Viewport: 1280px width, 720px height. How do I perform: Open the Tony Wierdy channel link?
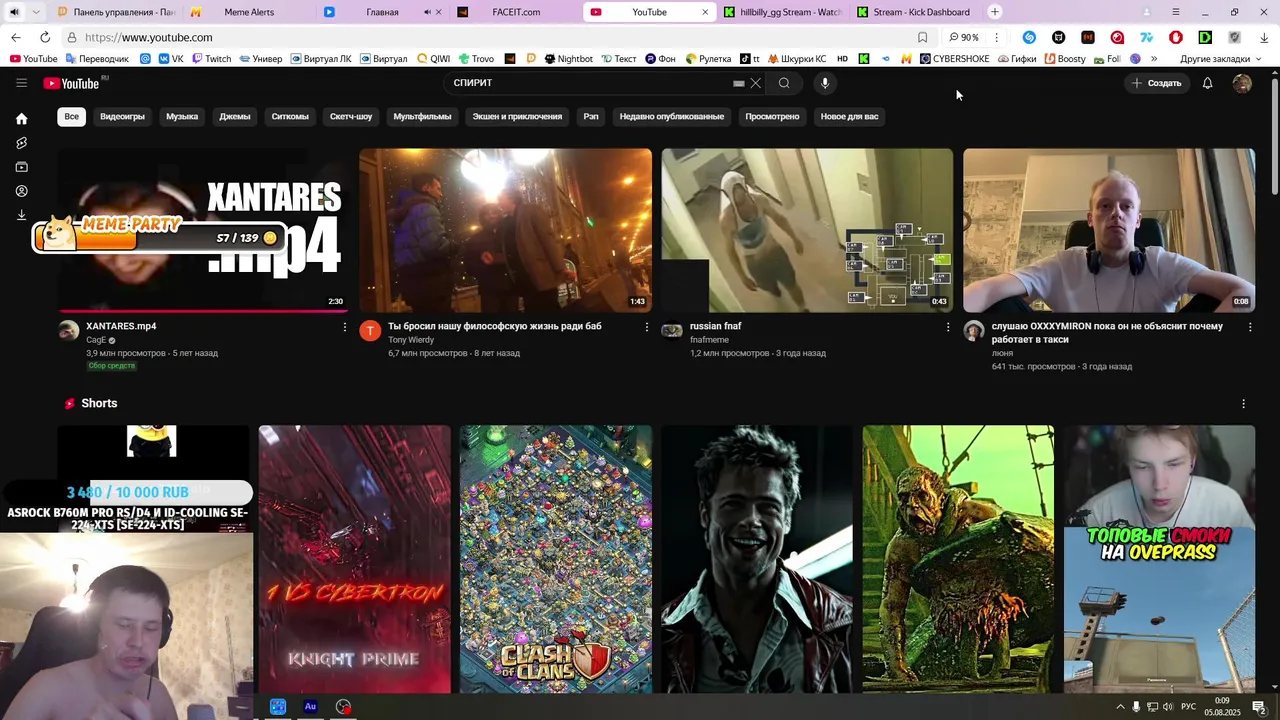[411, 340]
